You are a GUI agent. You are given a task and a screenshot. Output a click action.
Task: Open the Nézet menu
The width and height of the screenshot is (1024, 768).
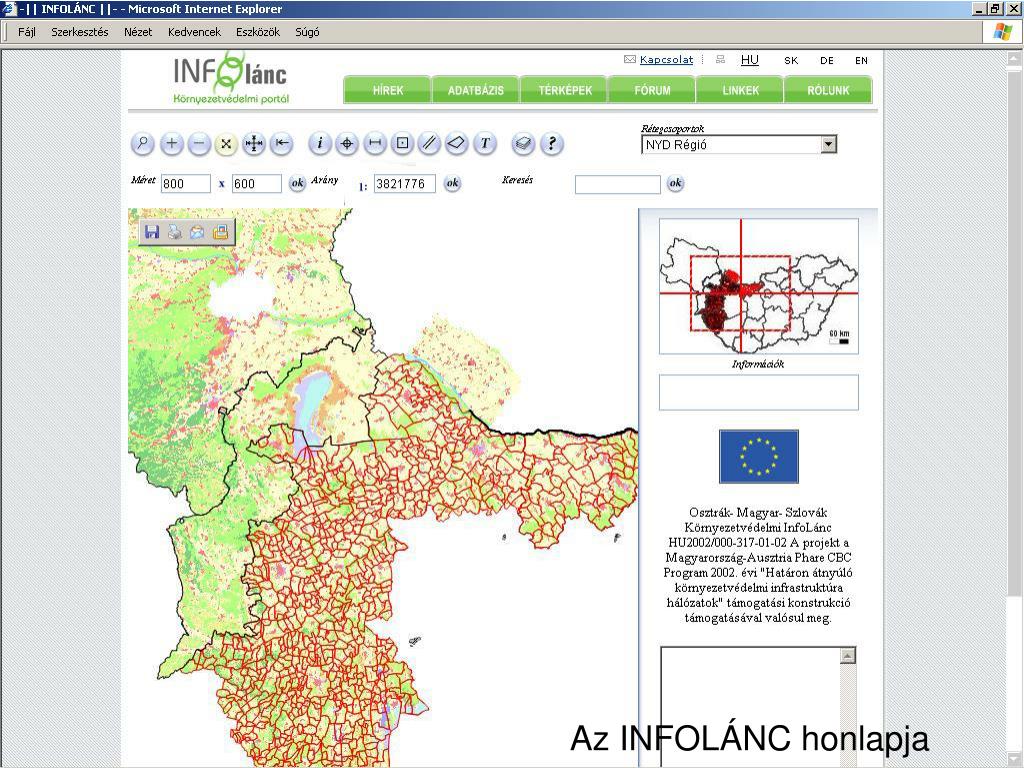pyautogui.click(x=138, y=32)
